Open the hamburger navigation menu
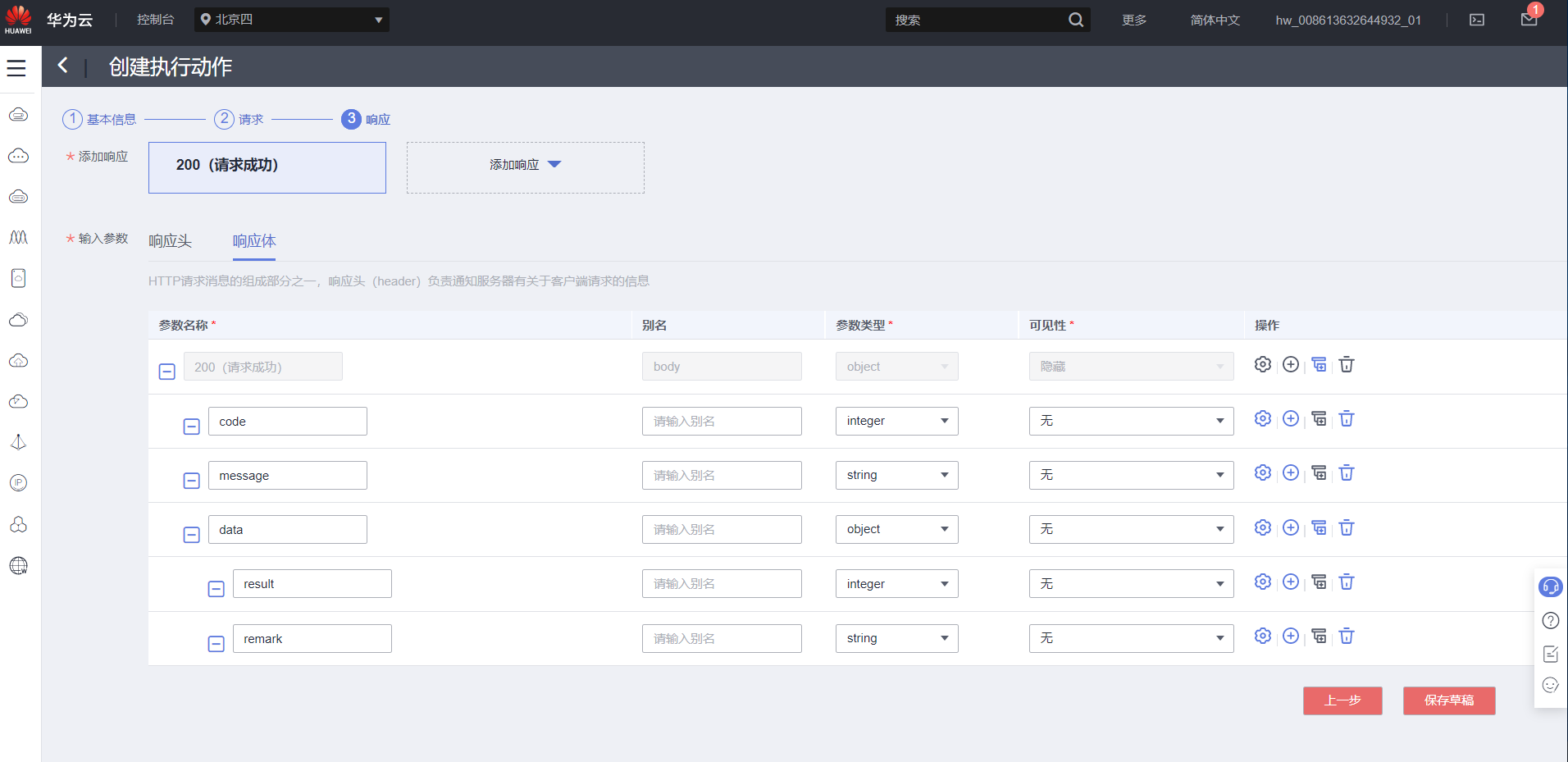Screen dimensions: 1568x762 pyautogui.click(x=16, y=68)
